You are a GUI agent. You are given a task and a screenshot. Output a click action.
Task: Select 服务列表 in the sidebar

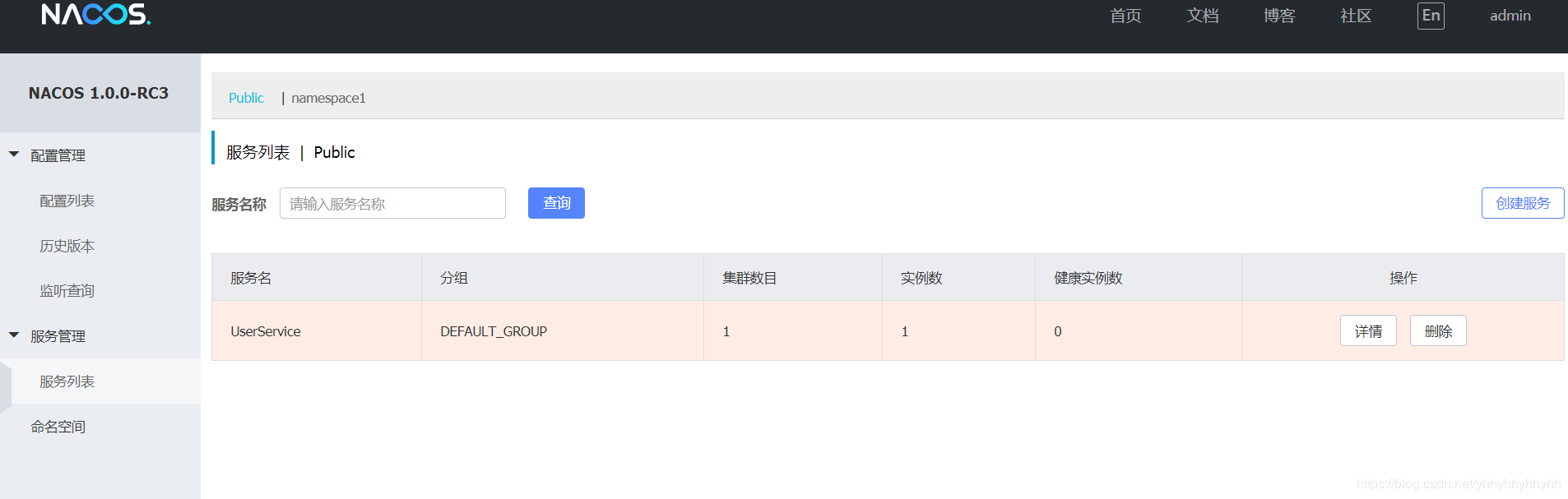click(x=67, y=381)
